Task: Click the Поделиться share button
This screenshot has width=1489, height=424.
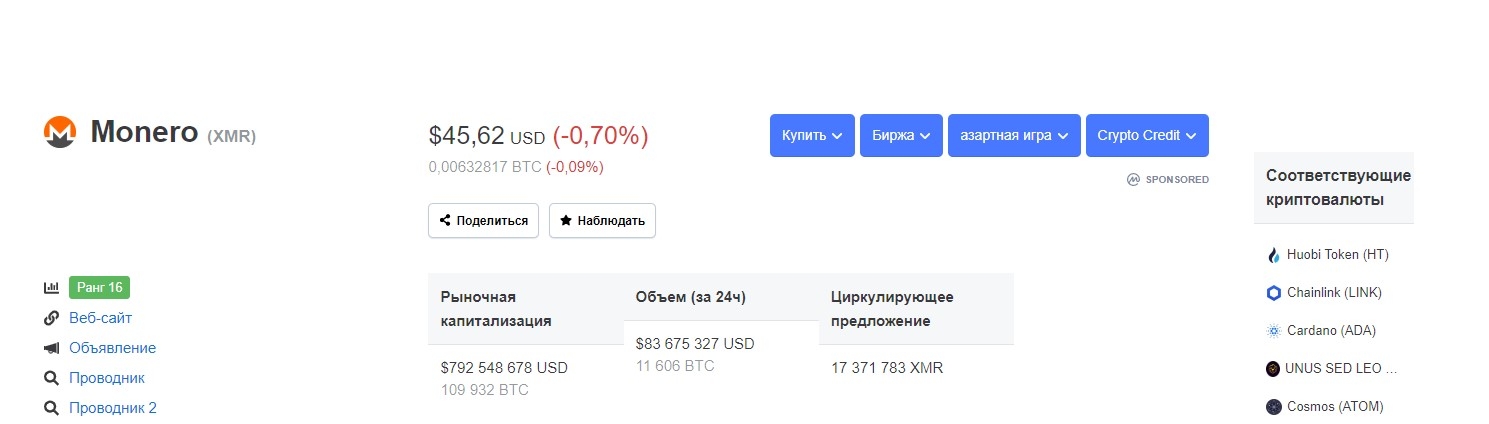Action: coord(484,221)
